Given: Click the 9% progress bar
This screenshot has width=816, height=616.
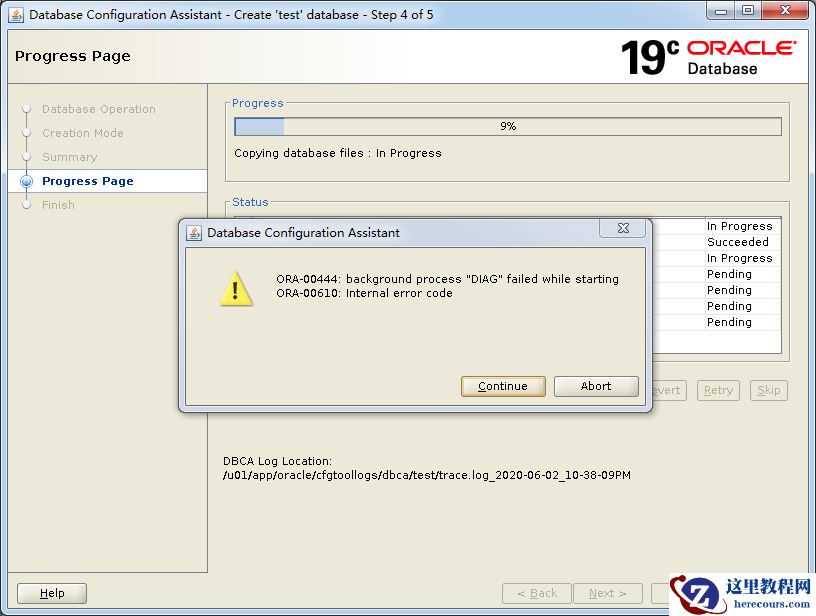Looking at the screenshot, I should click(x=508, y=126).
